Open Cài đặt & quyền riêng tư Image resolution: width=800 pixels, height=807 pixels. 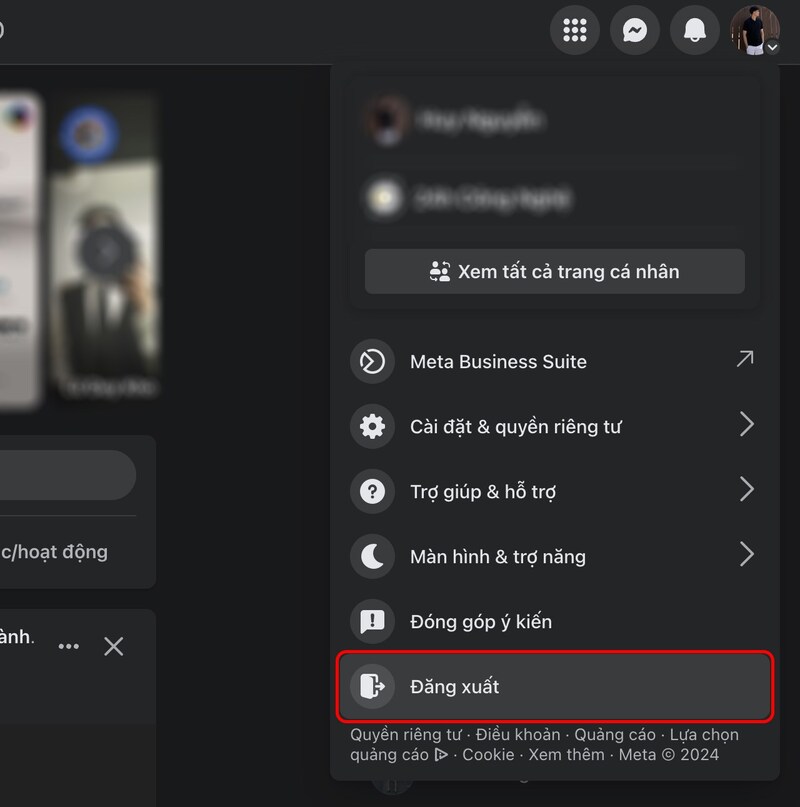tap(554, 426)
